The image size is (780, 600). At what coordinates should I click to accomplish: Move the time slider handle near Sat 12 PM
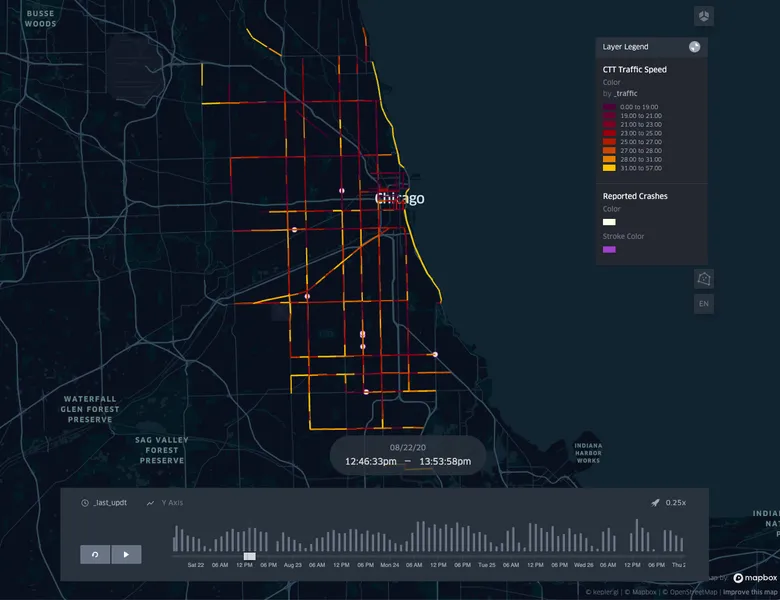tap(250, 556)
